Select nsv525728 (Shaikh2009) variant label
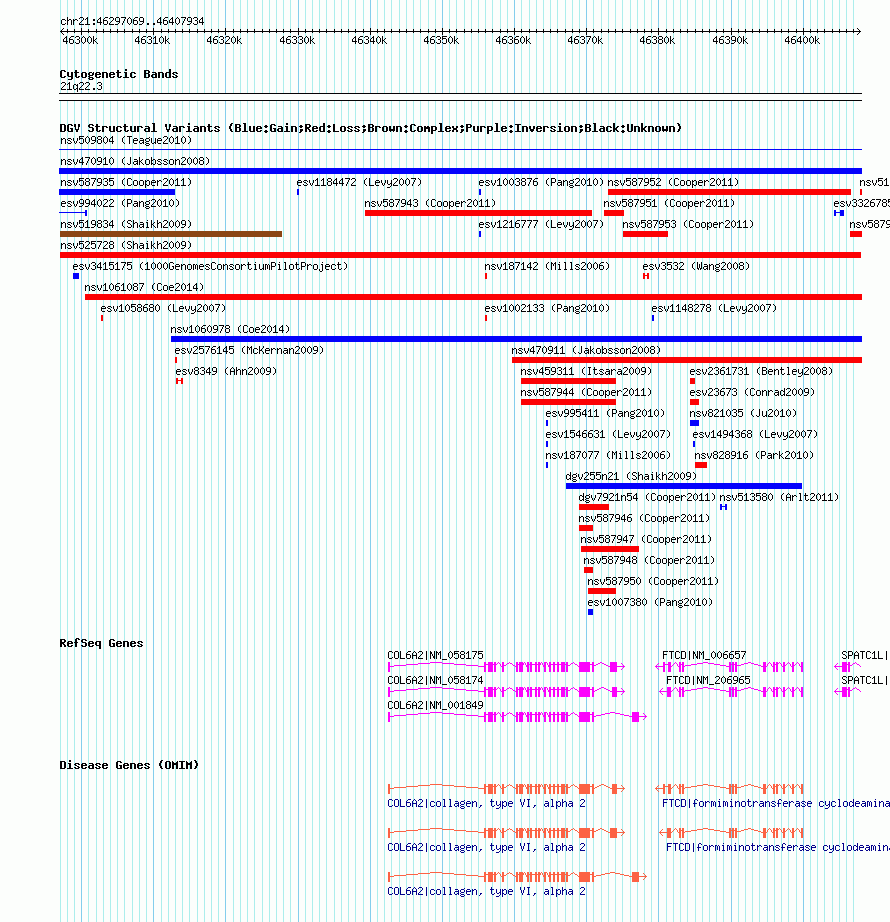This screenshot has width=890, height=922. tap(126, 245)
